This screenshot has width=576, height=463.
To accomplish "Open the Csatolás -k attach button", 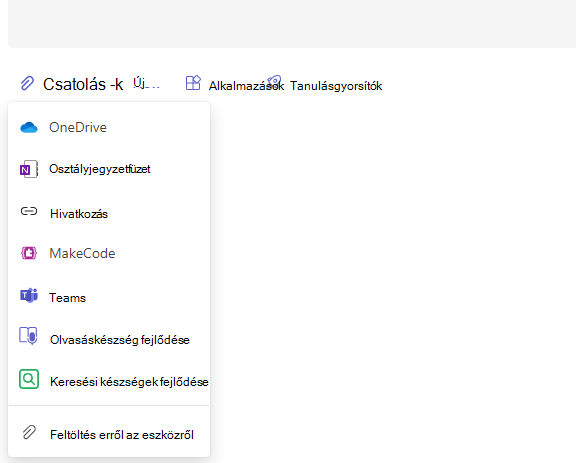I will (x=72, y=84).
